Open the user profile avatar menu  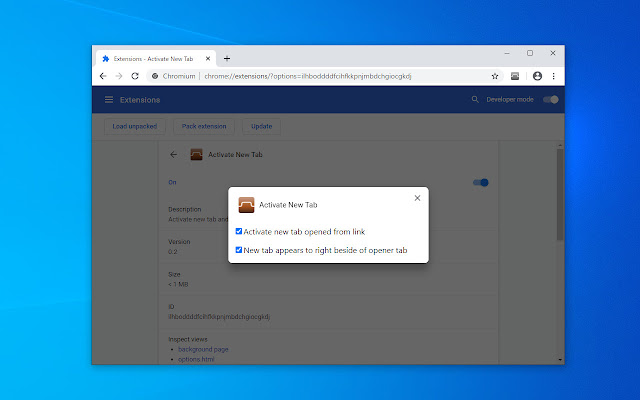537,76
